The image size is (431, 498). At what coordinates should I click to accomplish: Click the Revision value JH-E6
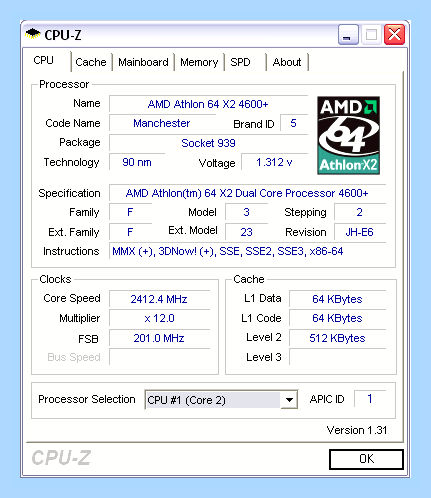(x=360, y=232)
